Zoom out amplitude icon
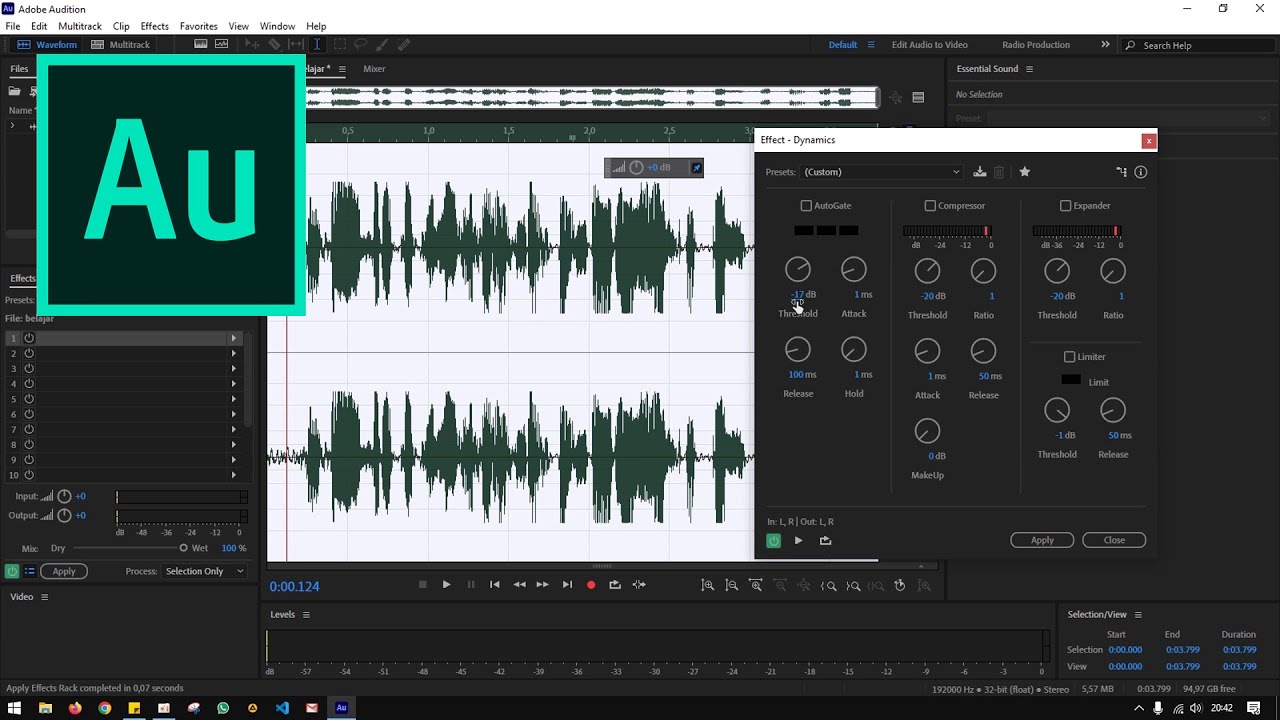 click(x=731, y=585)
